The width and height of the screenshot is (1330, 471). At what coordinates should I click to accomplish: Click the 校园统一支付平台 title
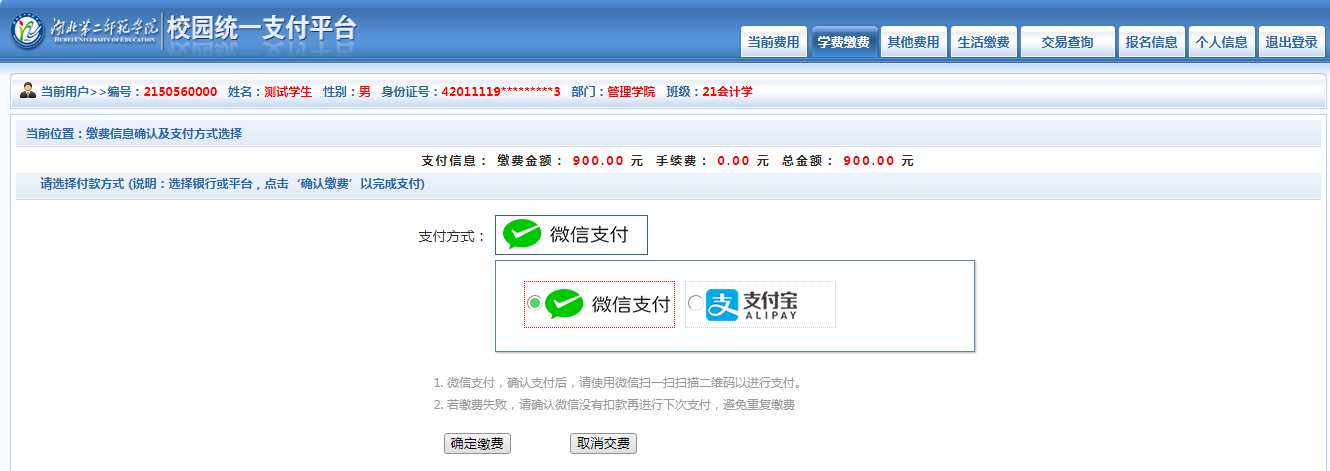point(261,30)
